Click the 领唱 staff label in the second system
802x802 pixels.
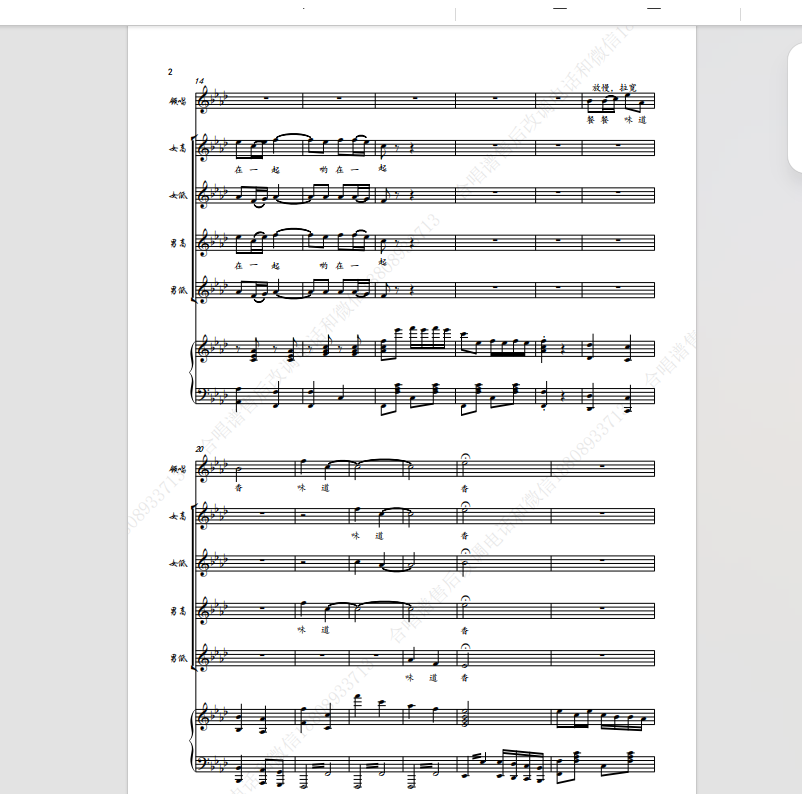177,469
